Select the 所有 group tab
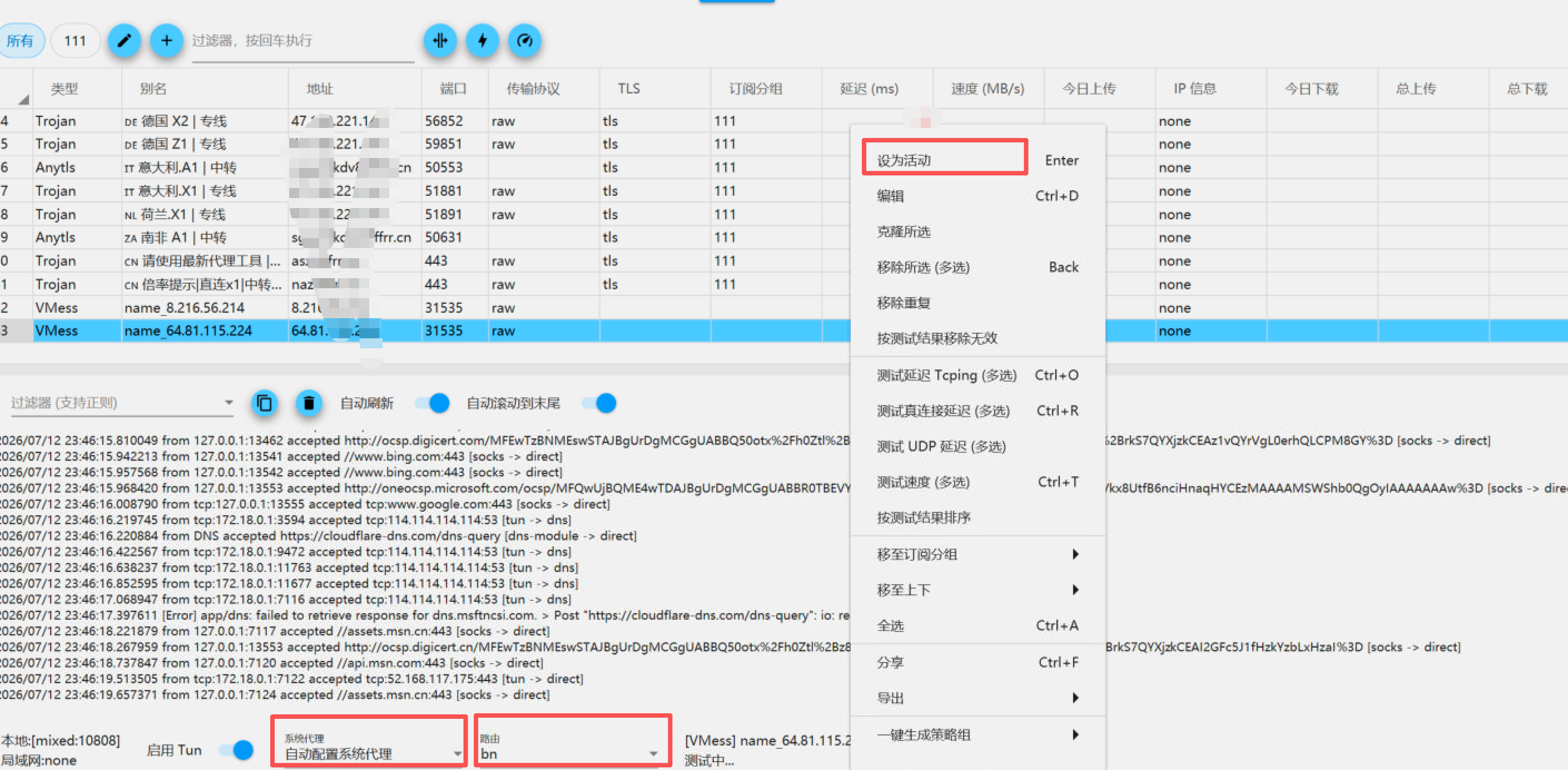This screenshot has height=770, width=1568. [x=20, y=41]
